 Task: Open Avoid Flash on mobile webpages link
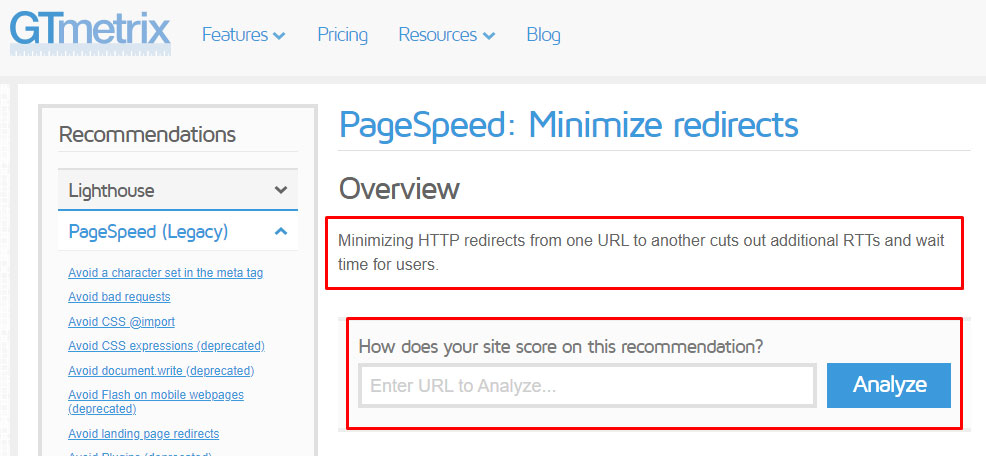coord(156,402)
